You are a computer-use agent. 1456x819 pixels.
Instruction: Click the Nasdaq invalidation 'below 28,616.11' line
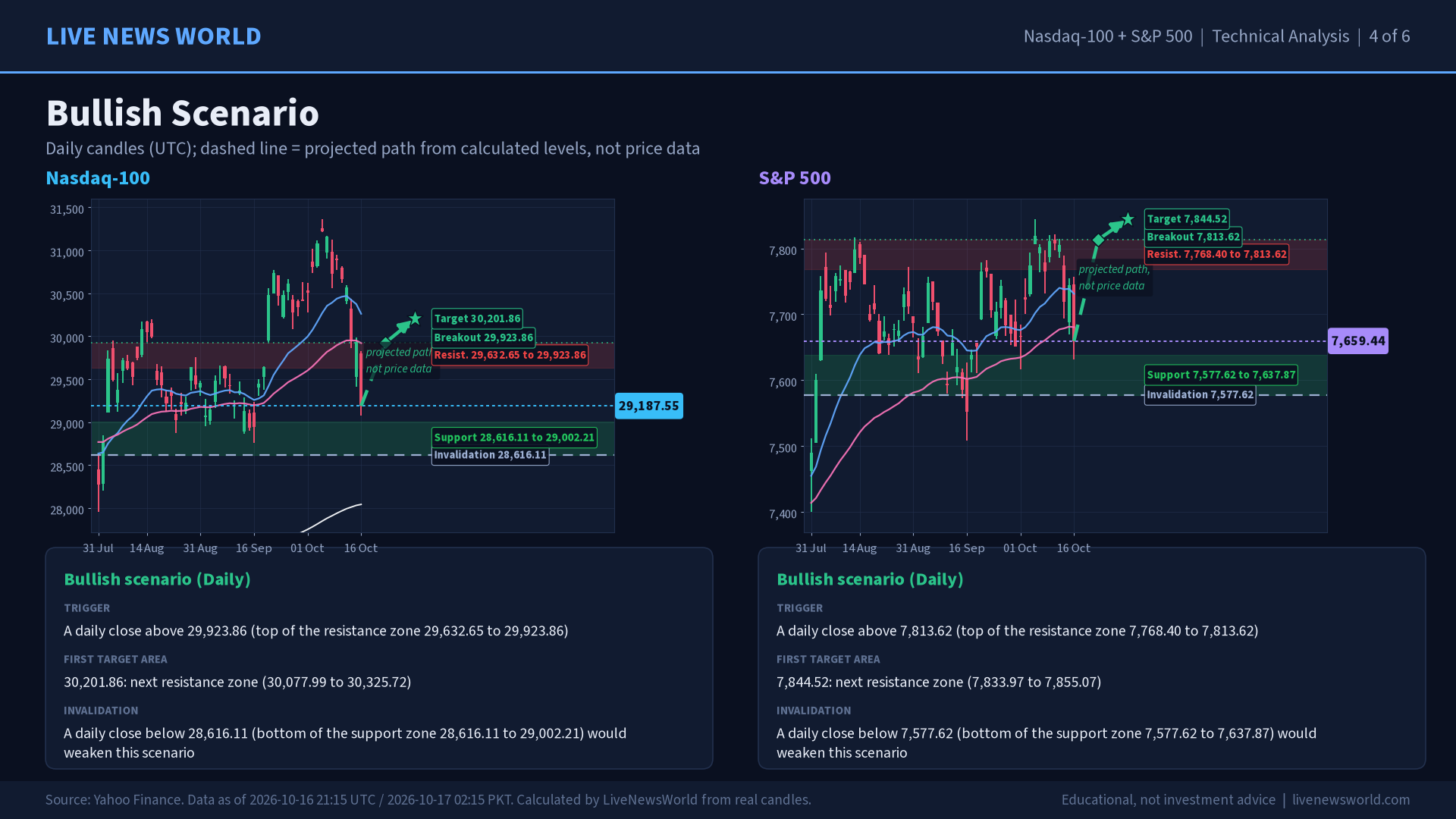pos(345,743)
